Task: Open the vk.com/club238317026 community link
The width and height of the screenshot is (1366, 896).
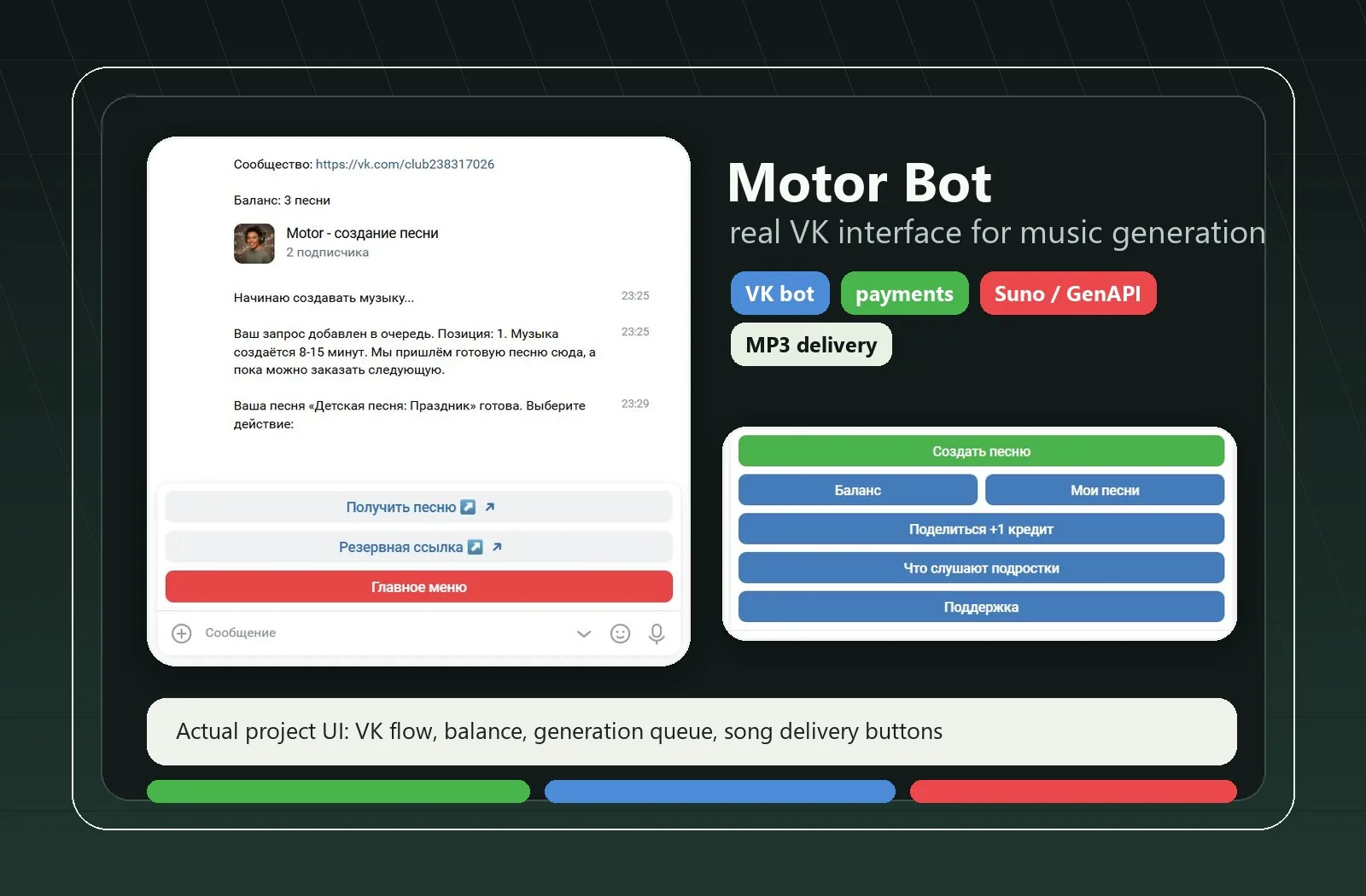Action: pos(405,164)
